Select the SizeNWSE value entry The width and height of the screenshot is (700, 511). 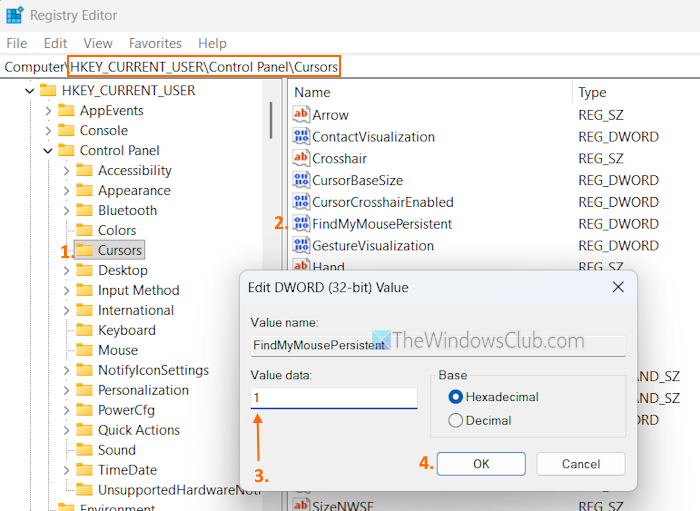click(342, 506)
